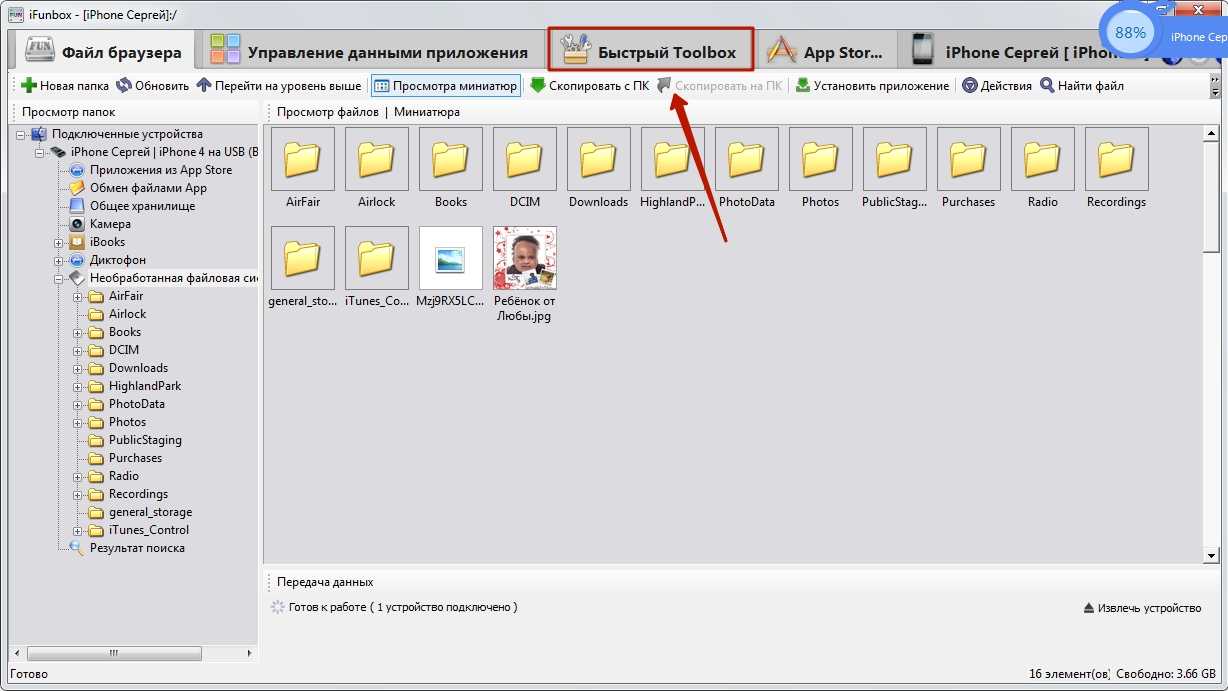Collapse the Подключенные устройства tree node

point(22,134)
